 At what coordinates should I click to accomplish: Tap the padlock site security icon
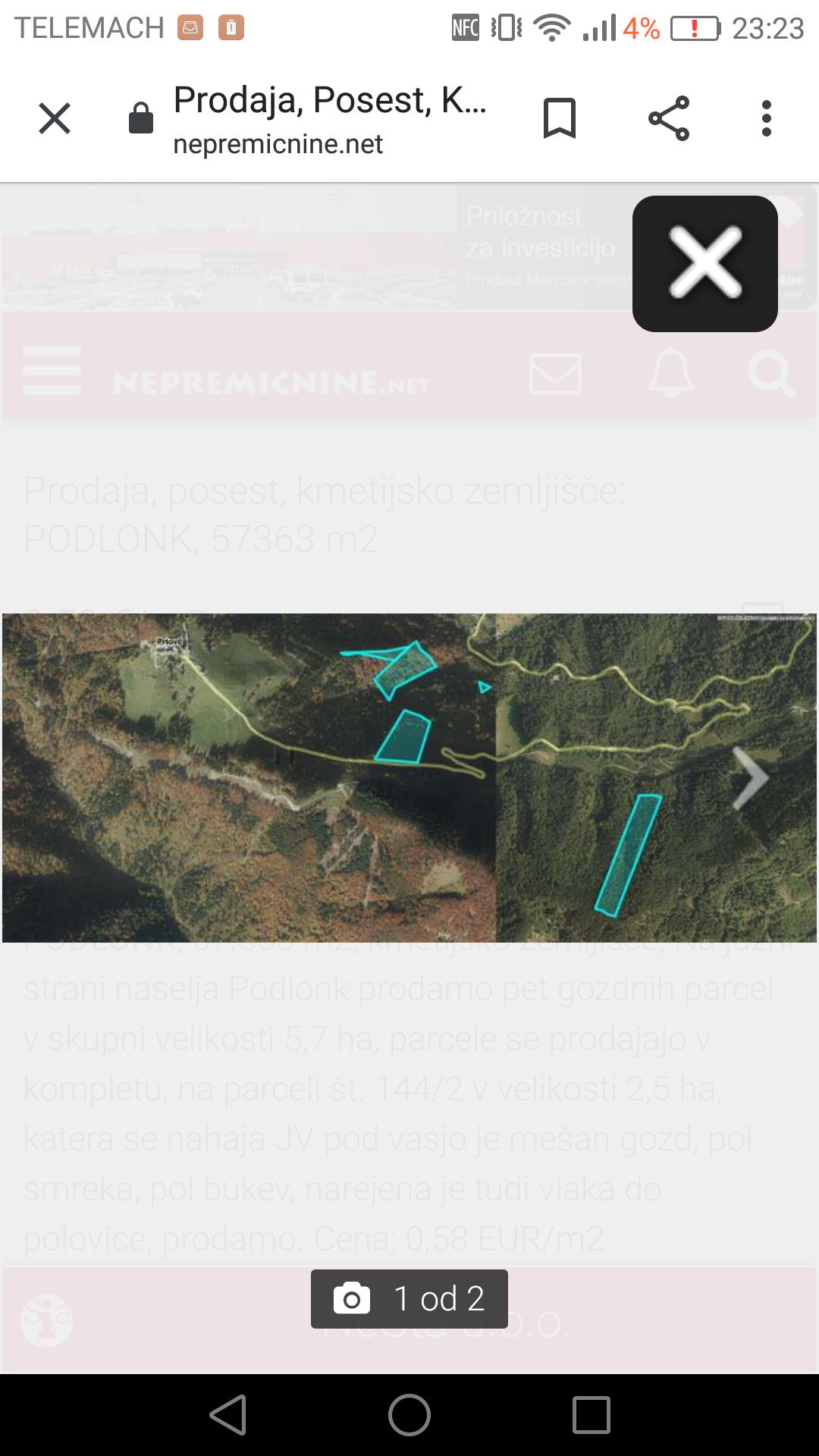pos(141,118)
